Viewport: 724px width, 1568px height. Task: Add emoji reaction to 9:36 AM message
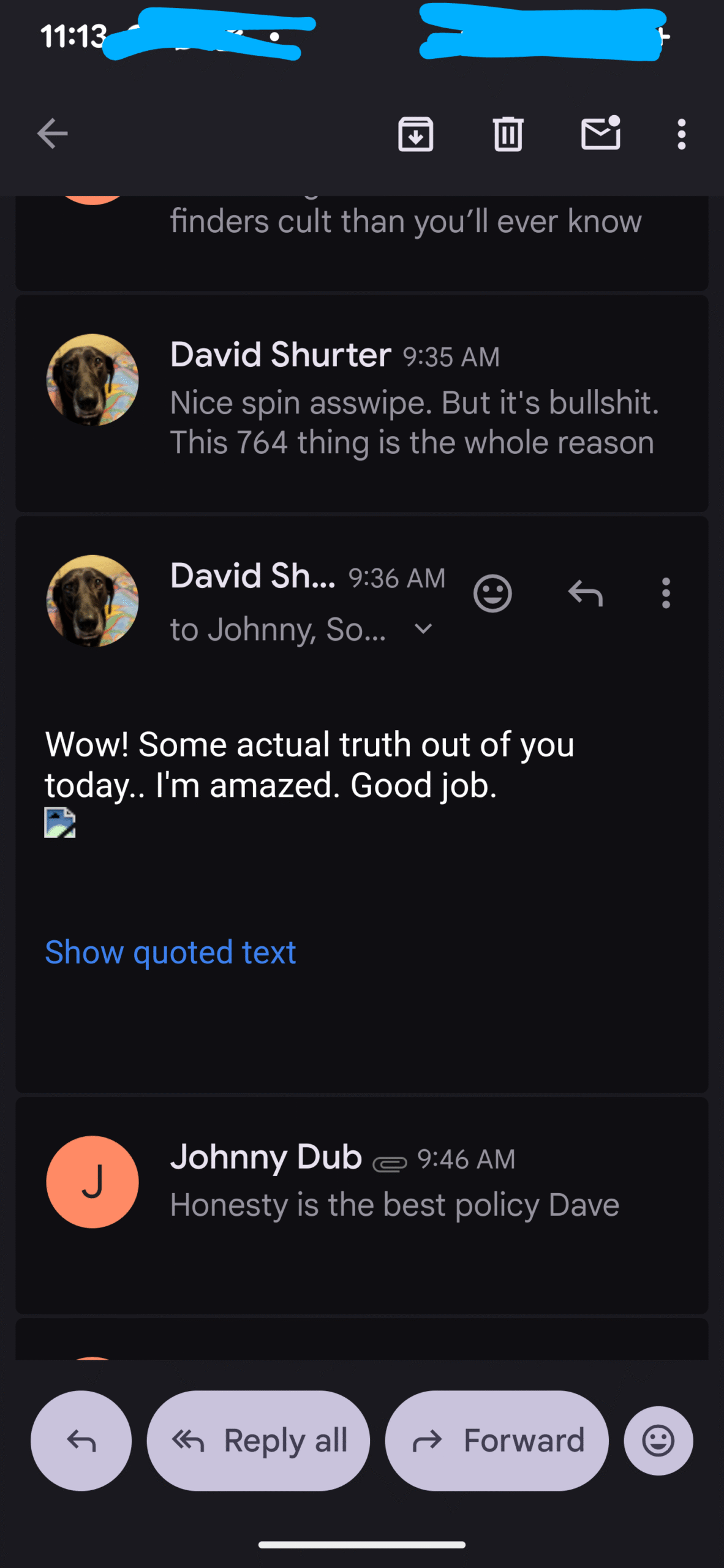[x=492, y=593]
